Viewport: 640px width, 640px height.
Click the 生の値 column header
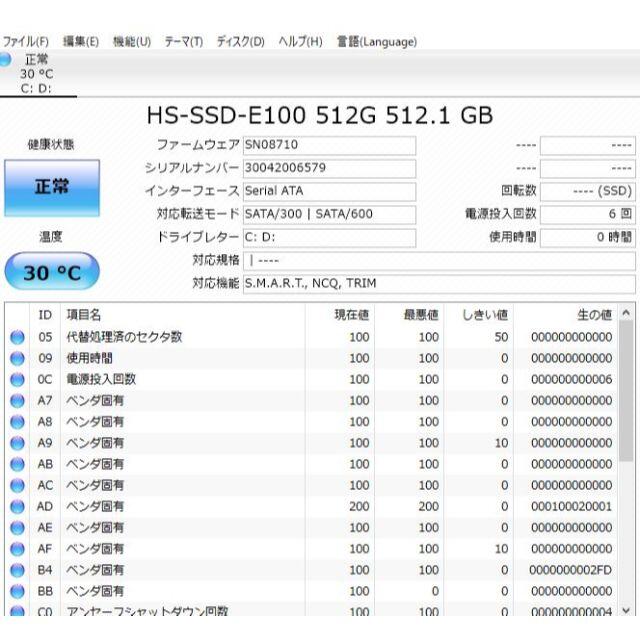pos(565,315)
